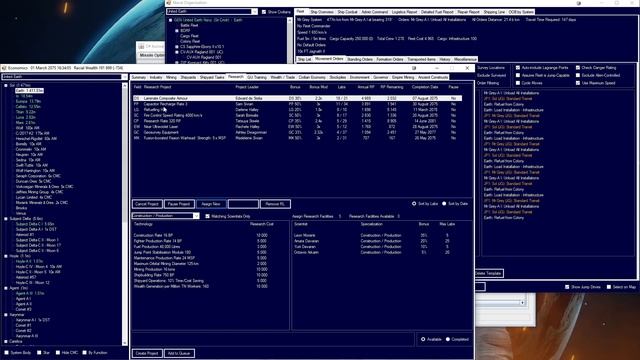Select Construction Rate 16 BP technology
Screen dimensions: 640x360
click(x=201, y=236)
